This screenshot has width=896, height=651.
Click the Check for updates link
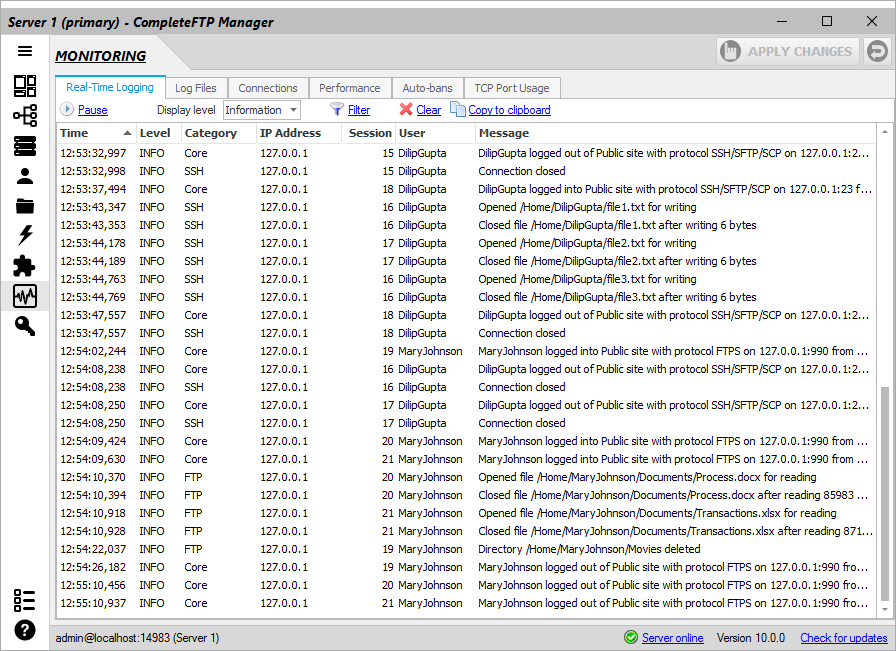tap(843, 638)
